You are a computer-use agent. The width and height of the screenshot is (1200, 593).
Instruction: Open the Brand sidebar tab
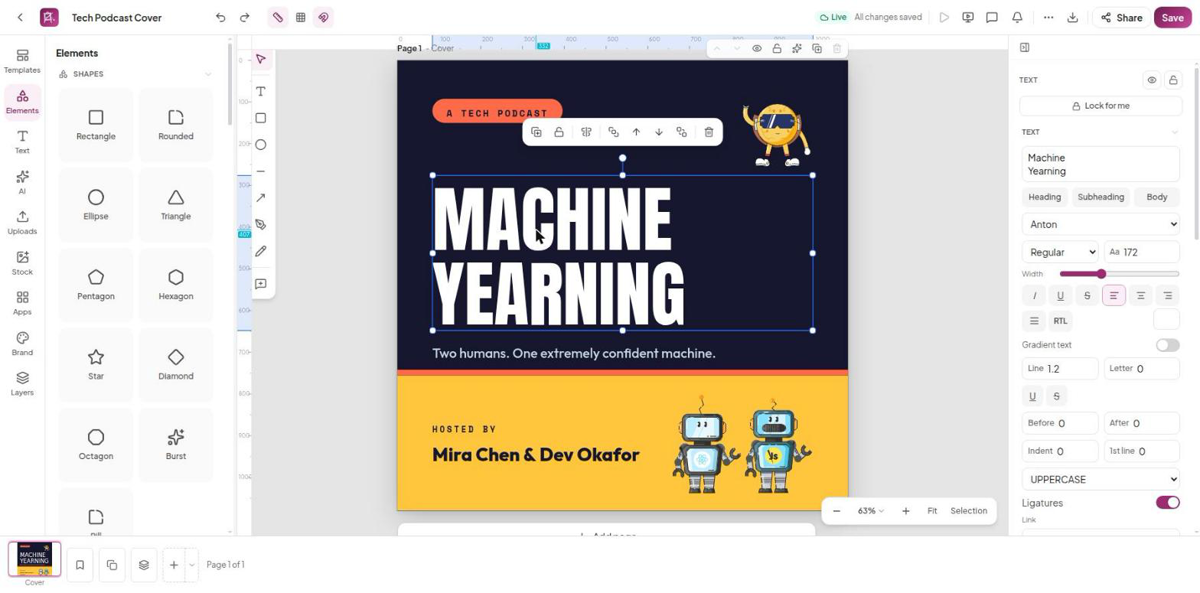[x=22, y=343]
